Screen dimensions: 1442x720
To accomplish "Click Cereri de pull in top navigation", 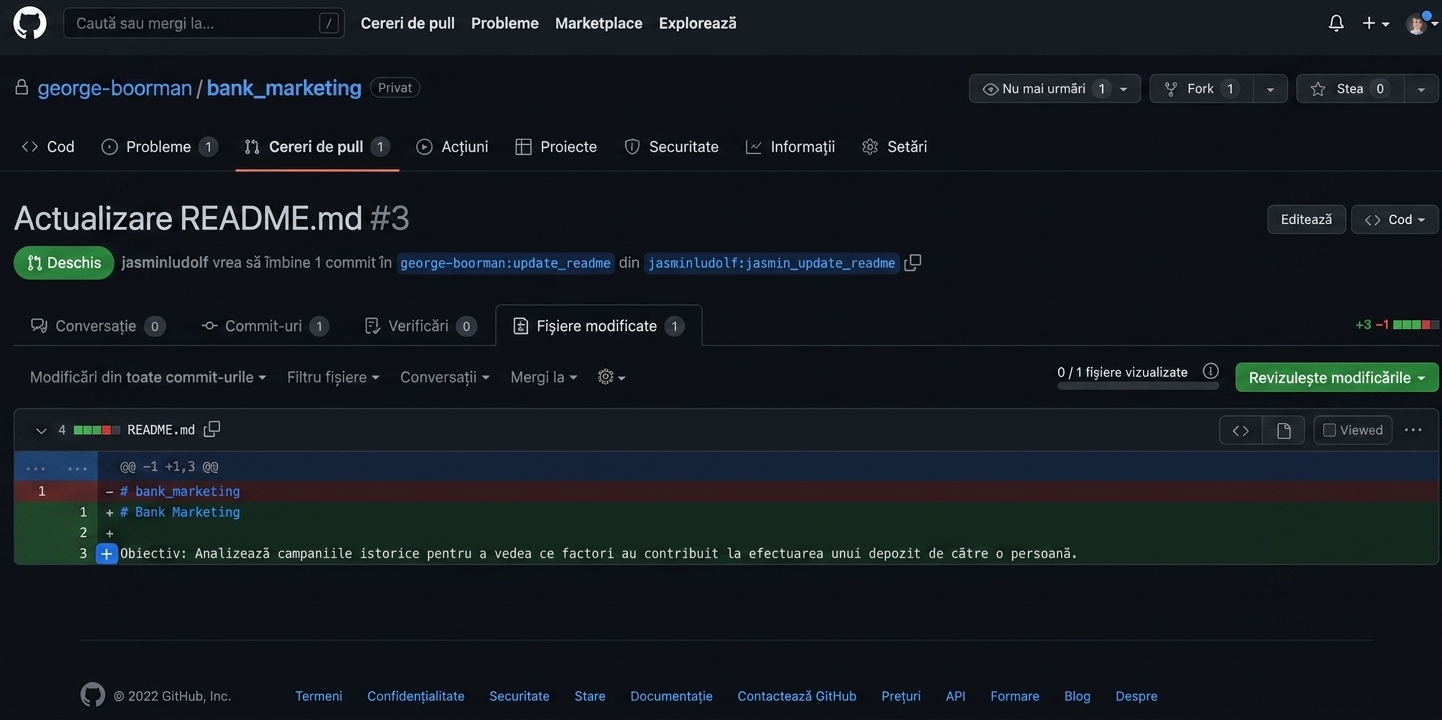I will click(408, 23).
